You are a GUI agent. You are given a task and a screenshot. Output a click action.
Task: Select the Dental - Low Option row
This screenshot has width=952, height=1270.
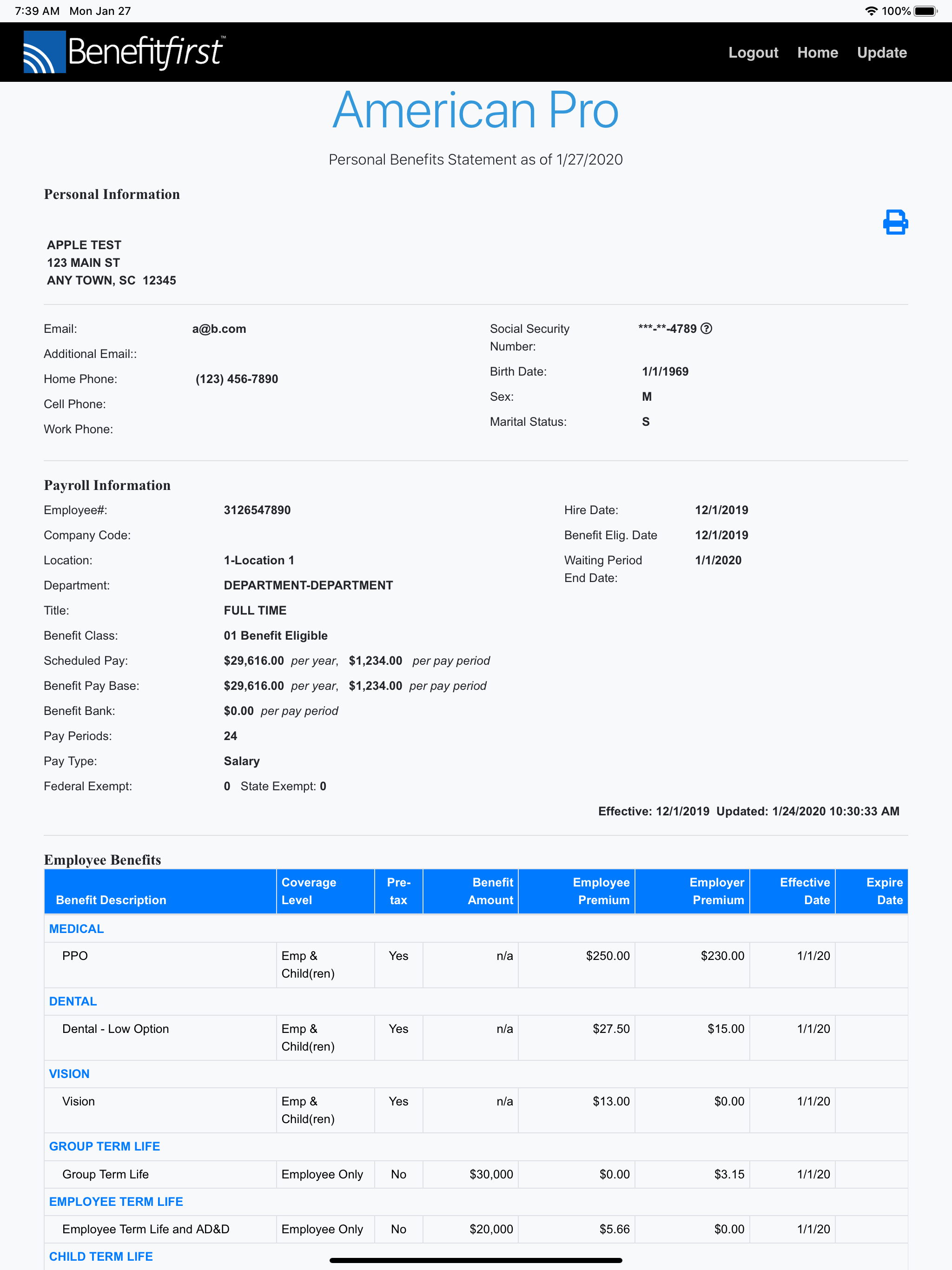(x=476, y=1038)
